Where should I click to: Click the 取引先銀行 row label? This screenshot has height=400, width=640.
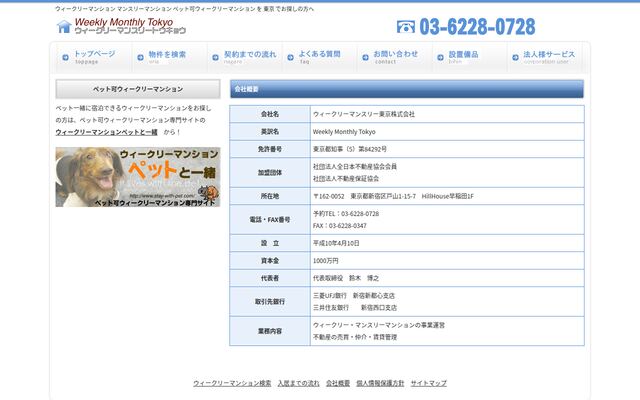(x=270, y=302)
